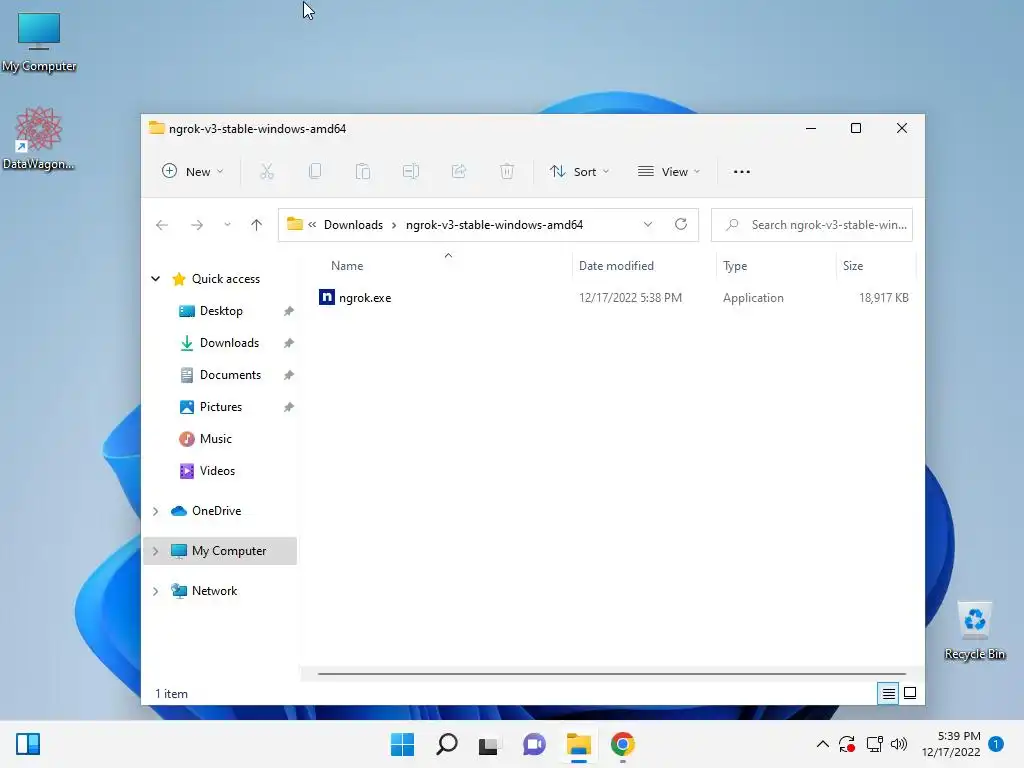
Task: Click the search box in Explorer
Action: tap(812, 225)
